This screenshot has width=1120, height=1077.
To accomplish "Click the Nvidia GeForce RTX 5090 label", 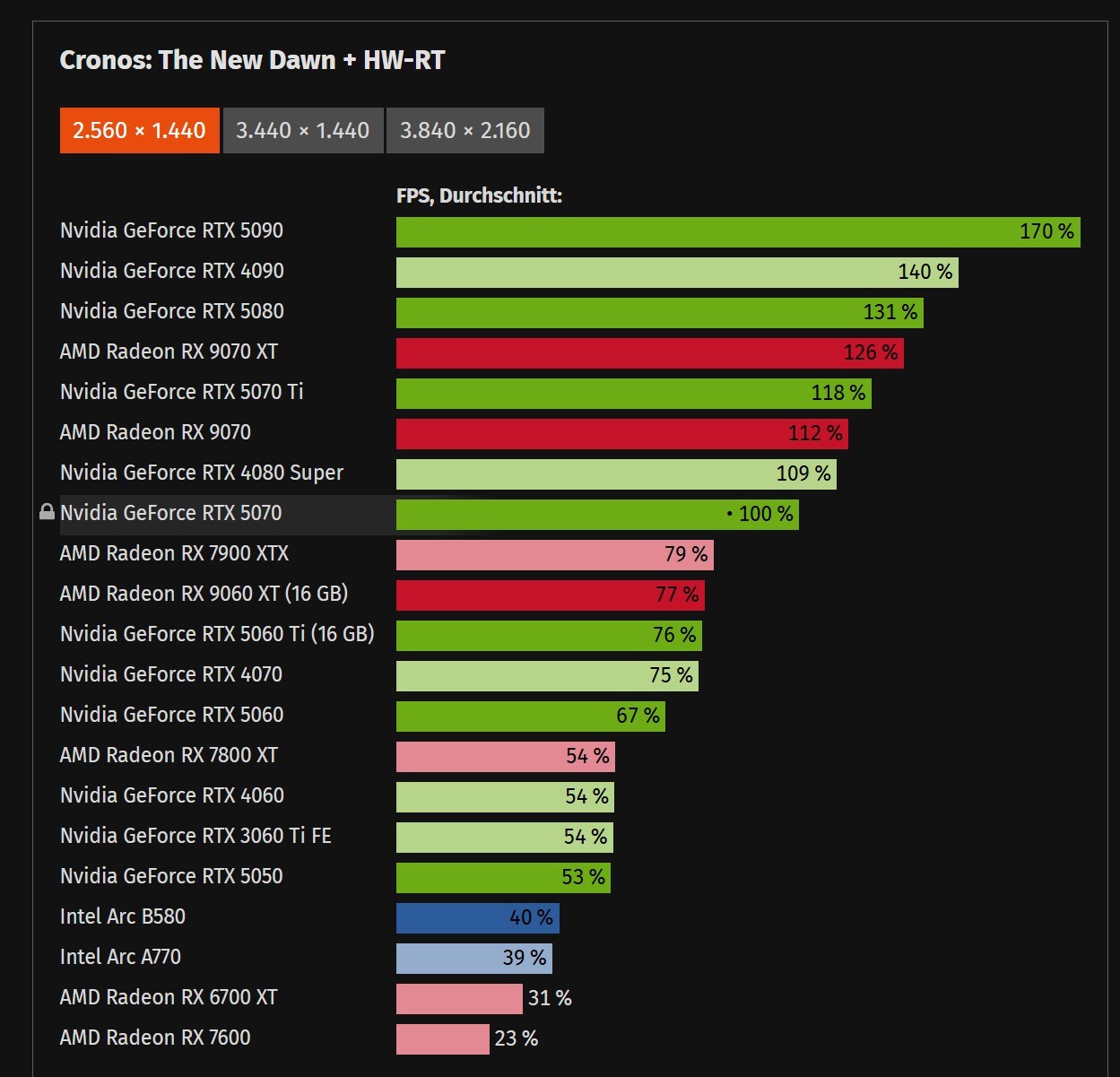I will [171, 230].
